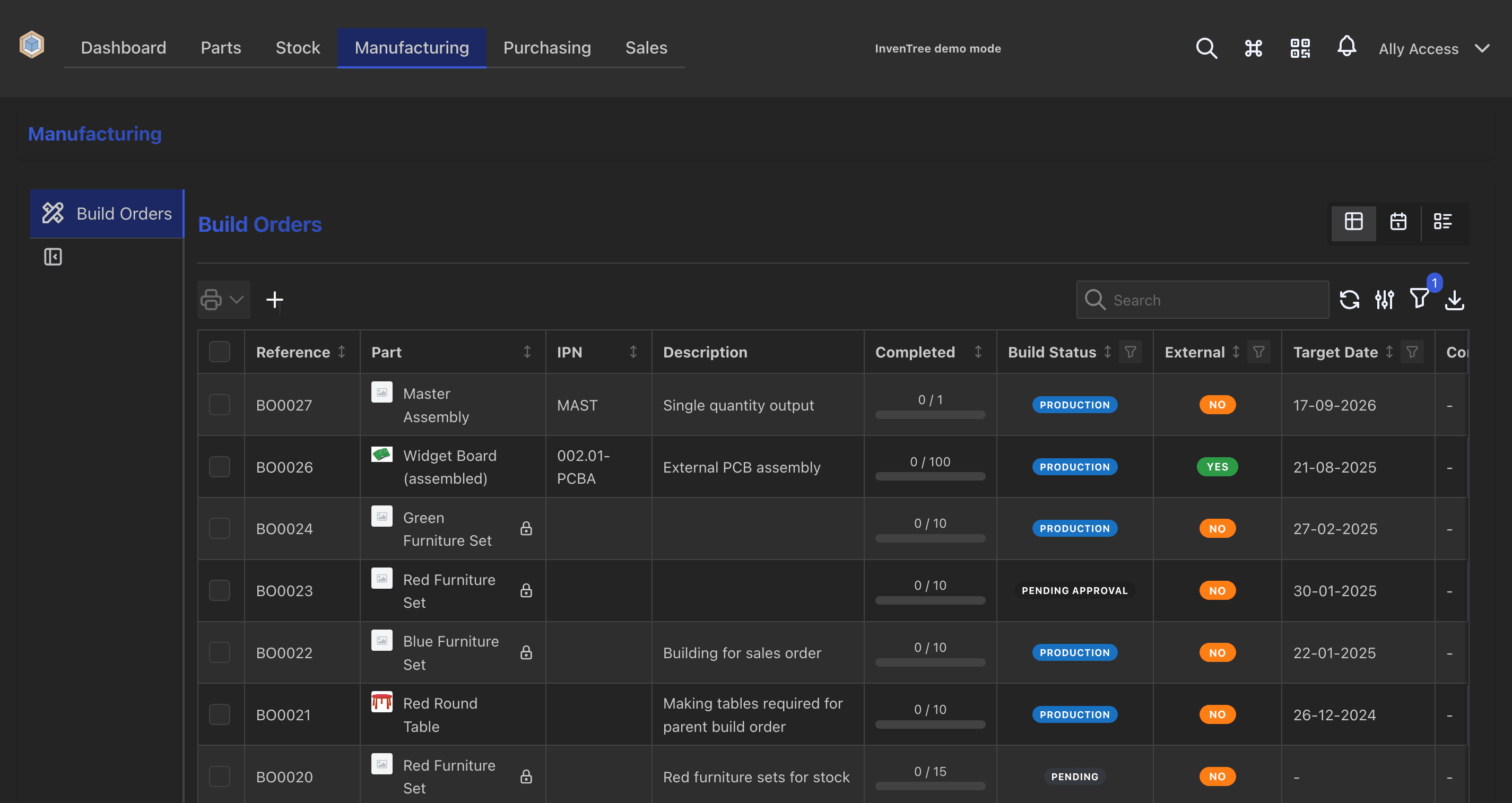
Task: Check the BO0026 row checkbox
Action: [x=220, y=467]
